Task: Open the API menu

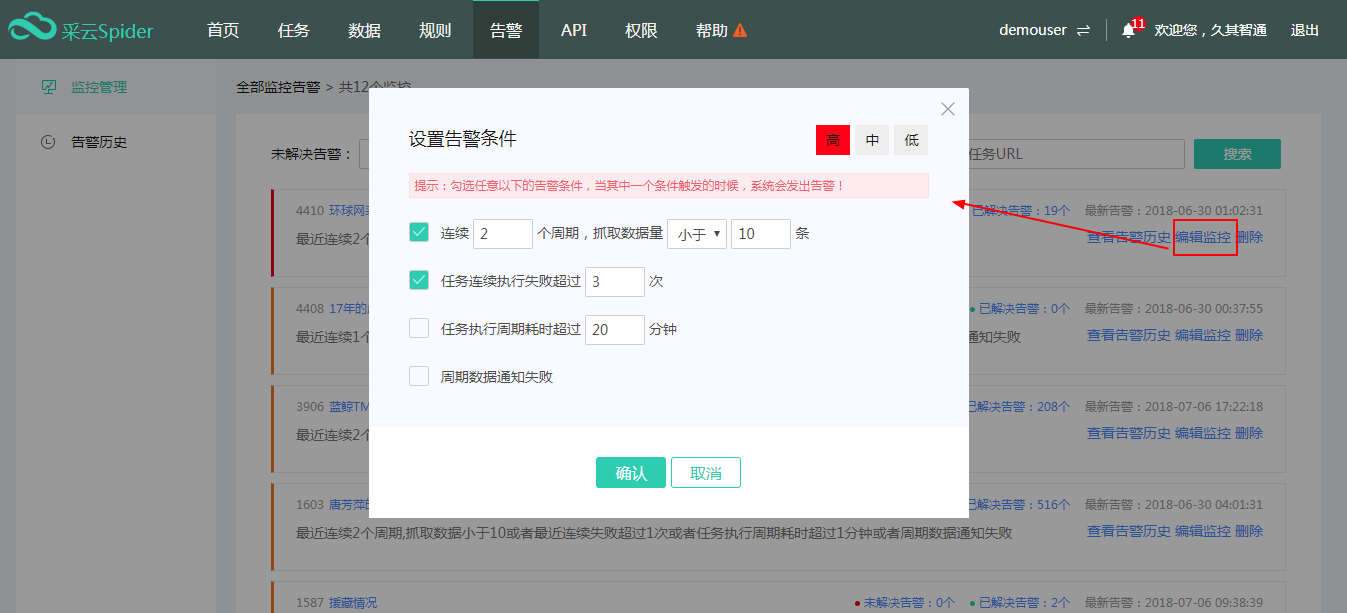Action: (574, 30)
